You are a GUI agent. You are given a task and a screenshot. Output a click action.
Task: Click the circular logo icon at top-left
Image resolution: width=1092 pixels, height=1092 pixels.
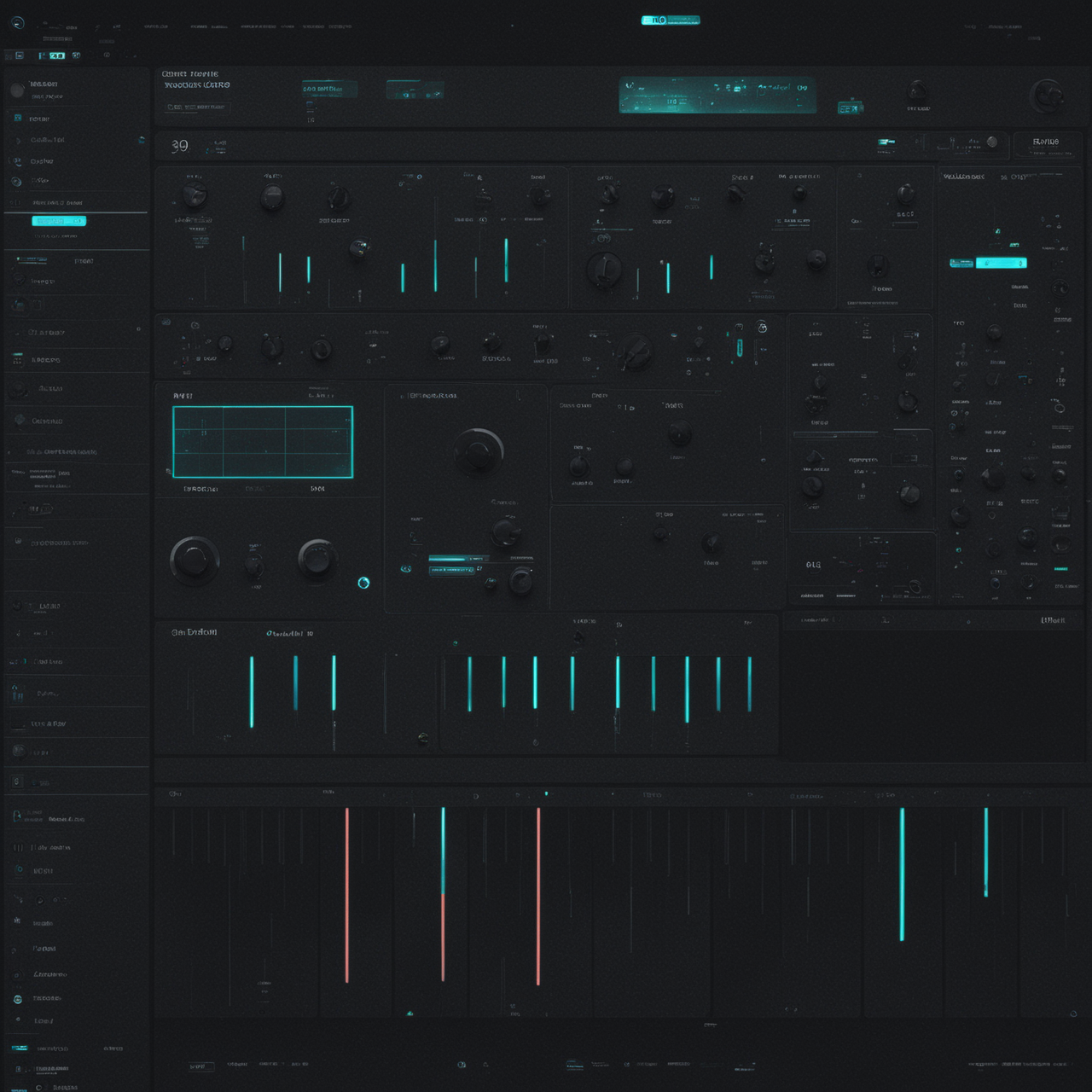tap(17, 24)
